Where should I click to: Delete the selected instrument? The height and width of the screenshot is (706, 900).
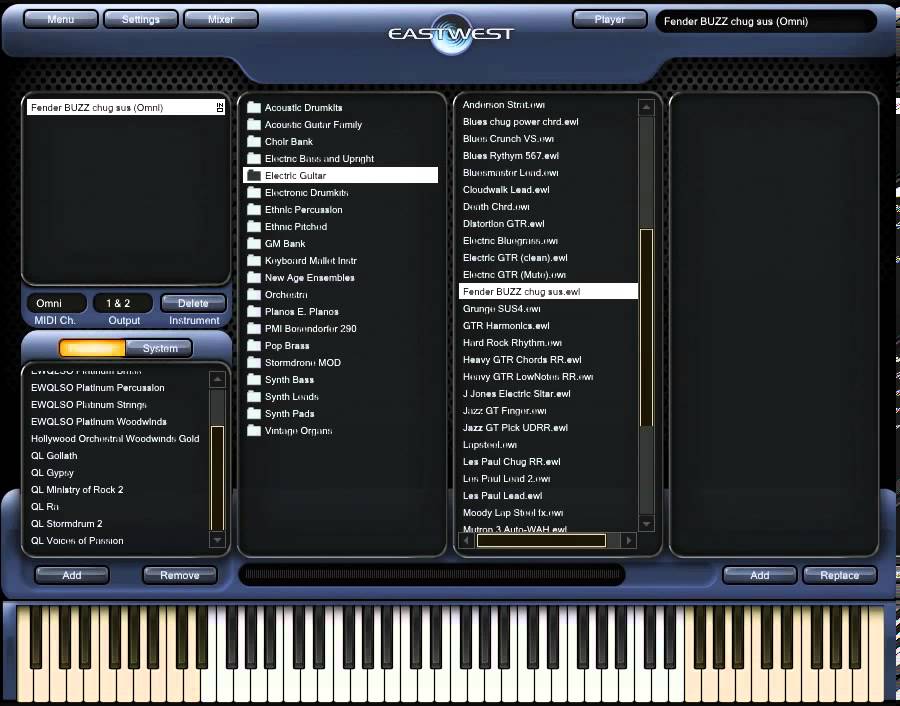click(x=193, y=303)
